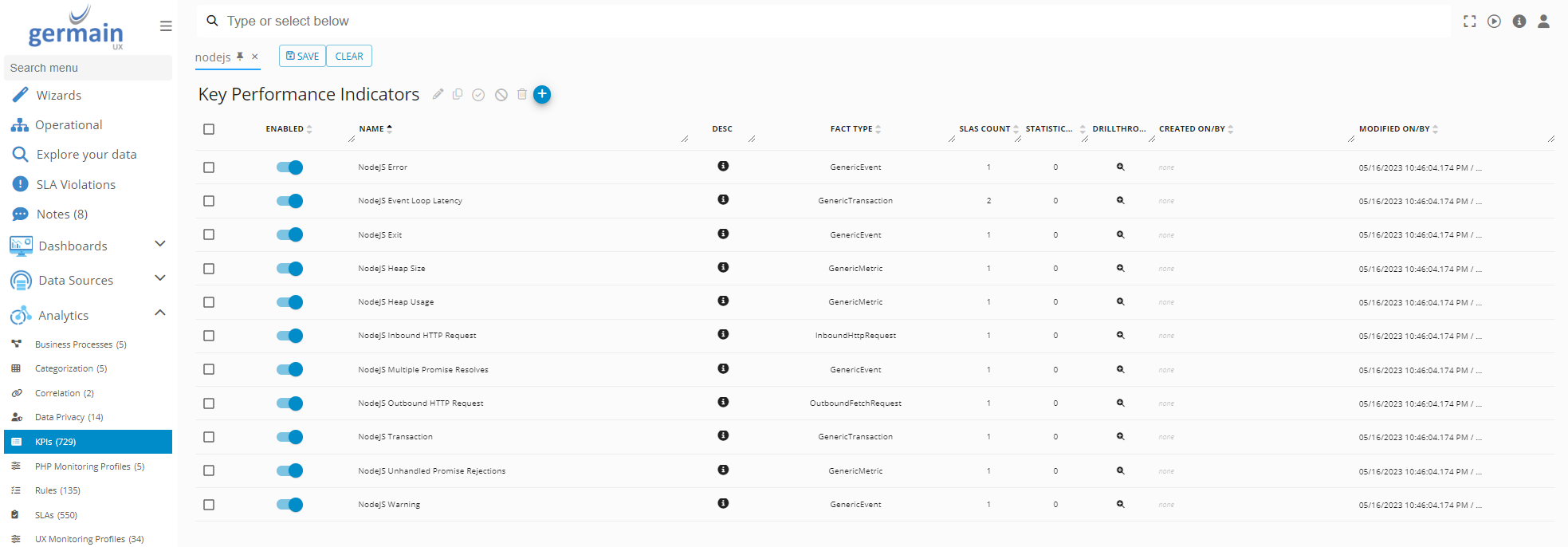1568x547 pixels.
Task: Click the CLEAR button
Action: point(348,56)
